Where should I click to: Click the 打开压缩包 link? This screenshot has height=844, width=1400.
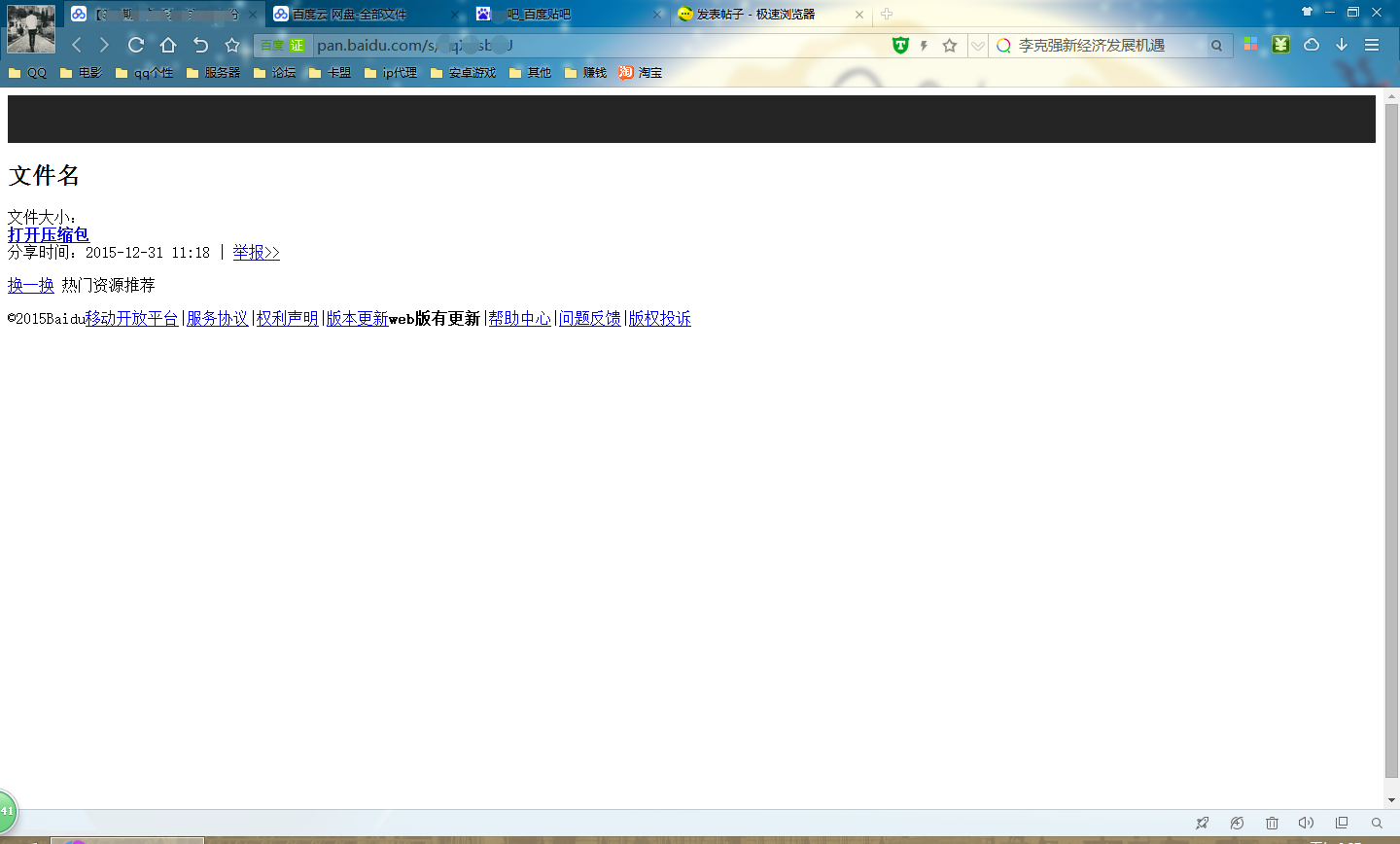47,234
